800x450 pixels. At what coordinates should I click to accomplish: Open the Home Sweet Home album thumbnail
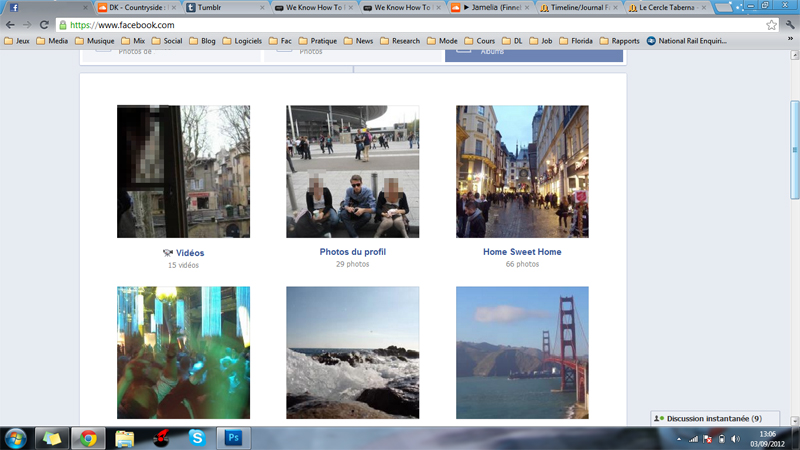522,171
